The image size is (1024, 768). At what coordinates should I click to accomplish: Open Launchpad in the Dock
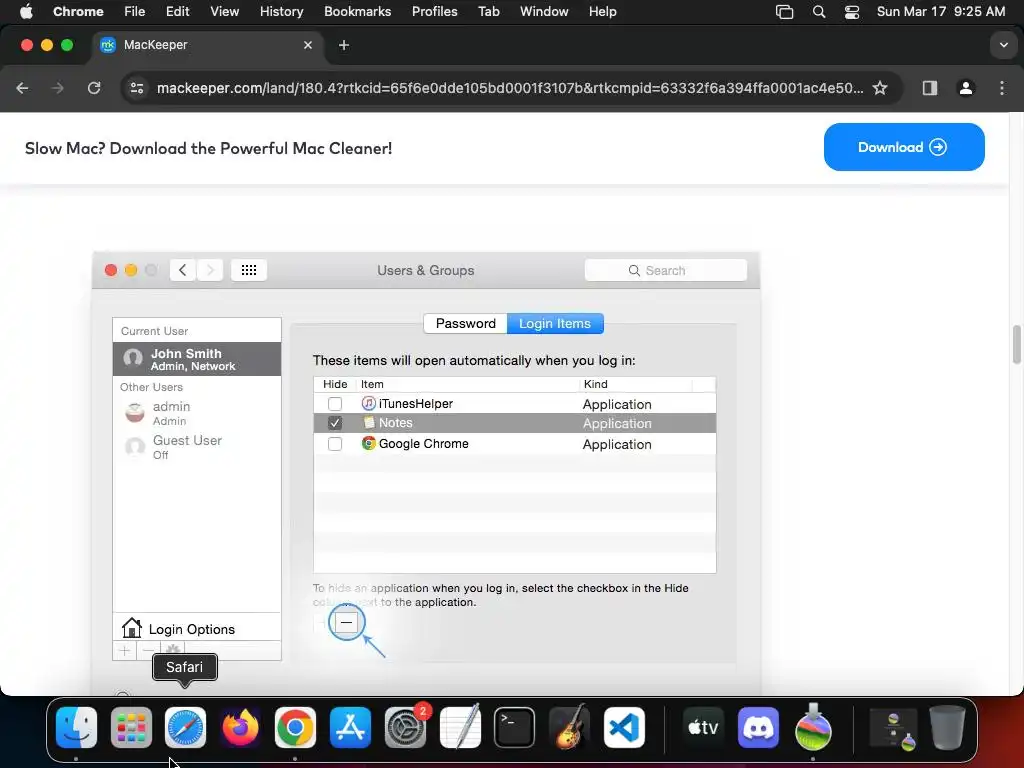[131, 727]
